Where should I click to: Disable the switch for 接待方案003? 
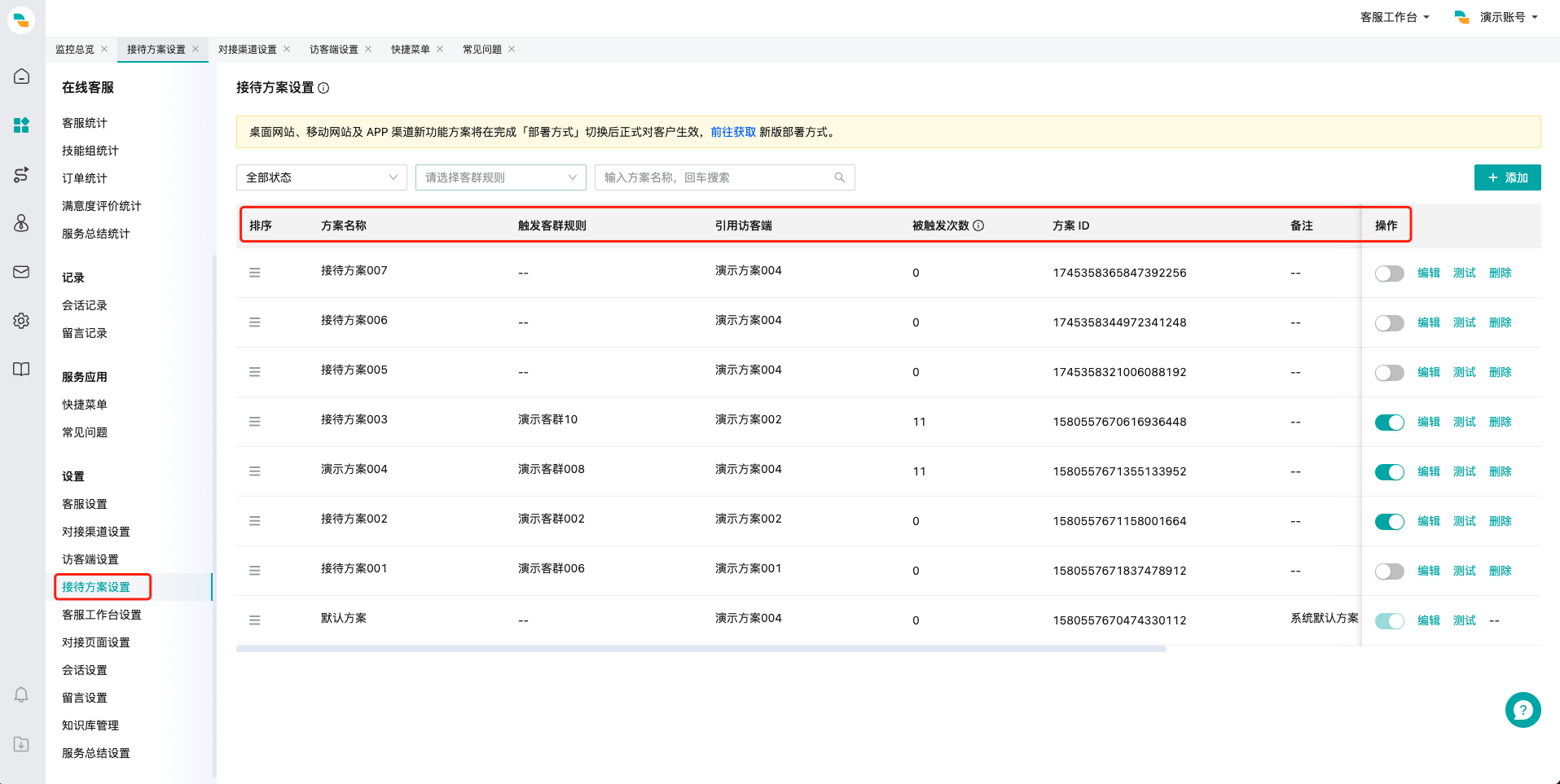(1389, 423)
